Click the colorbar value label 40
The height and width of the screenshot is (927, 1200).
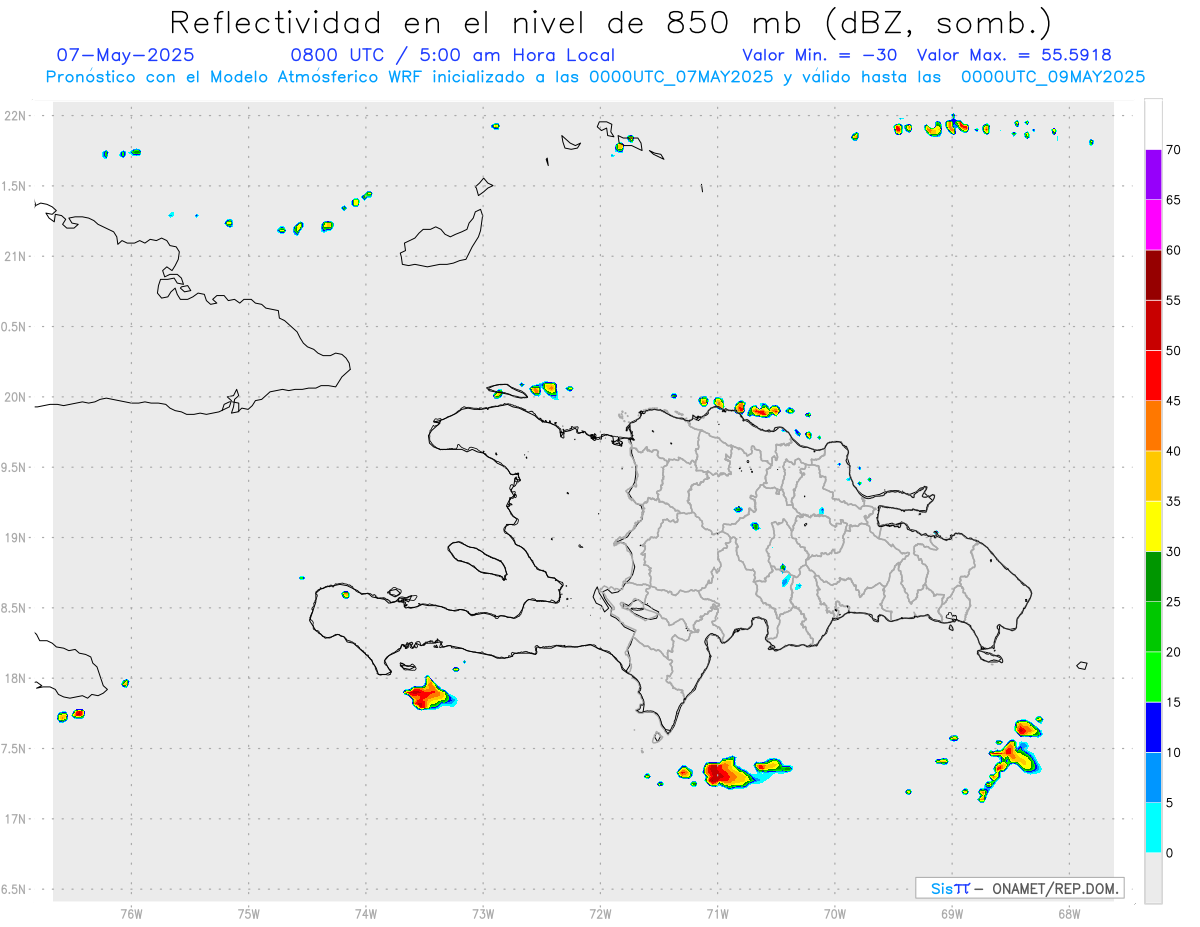coord(1173,451)
